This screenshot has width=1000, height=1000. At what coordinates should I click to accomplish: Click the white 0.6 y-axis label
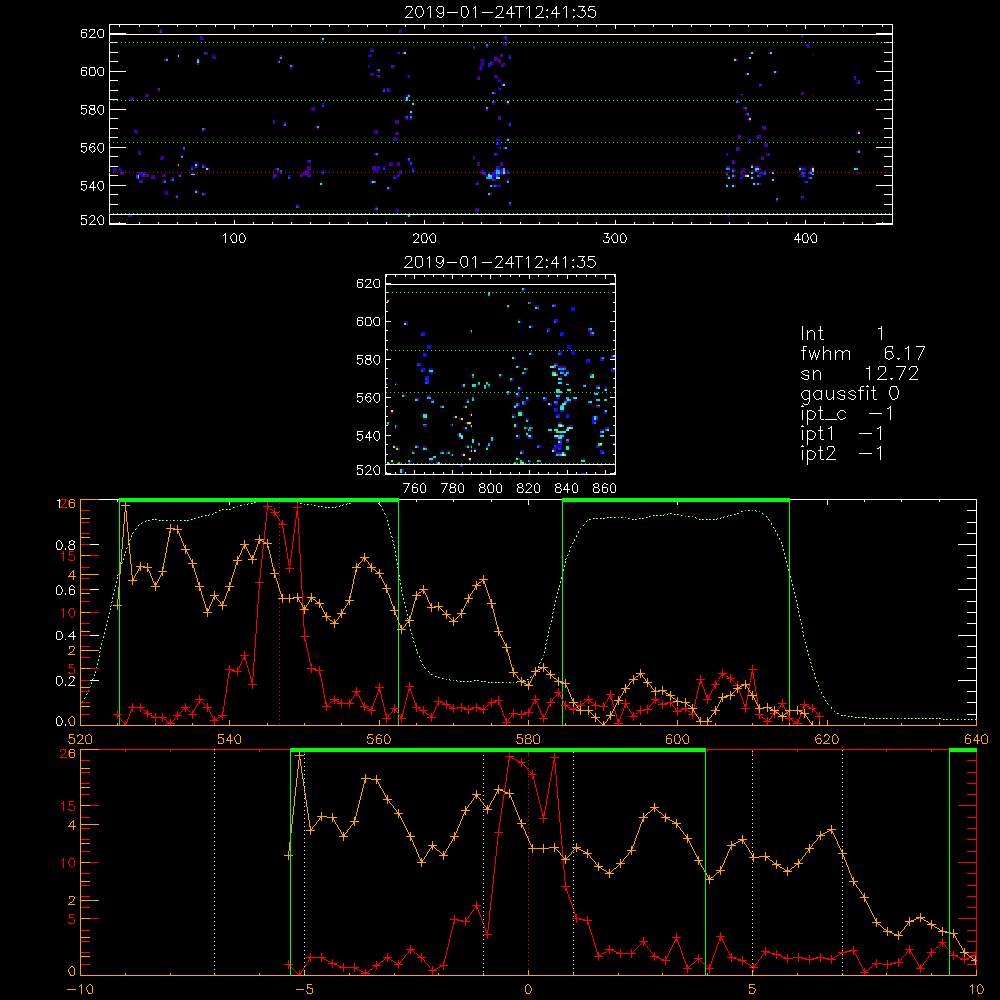pos(65,591)
